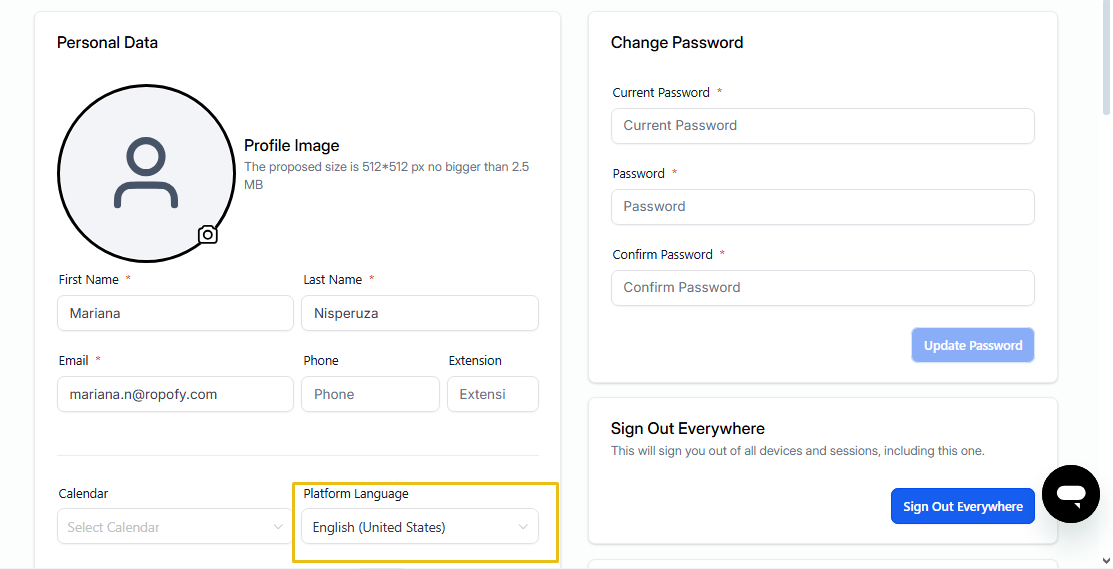
Task: Click the scrollbar down arrow
Action: coord(1106,561)
